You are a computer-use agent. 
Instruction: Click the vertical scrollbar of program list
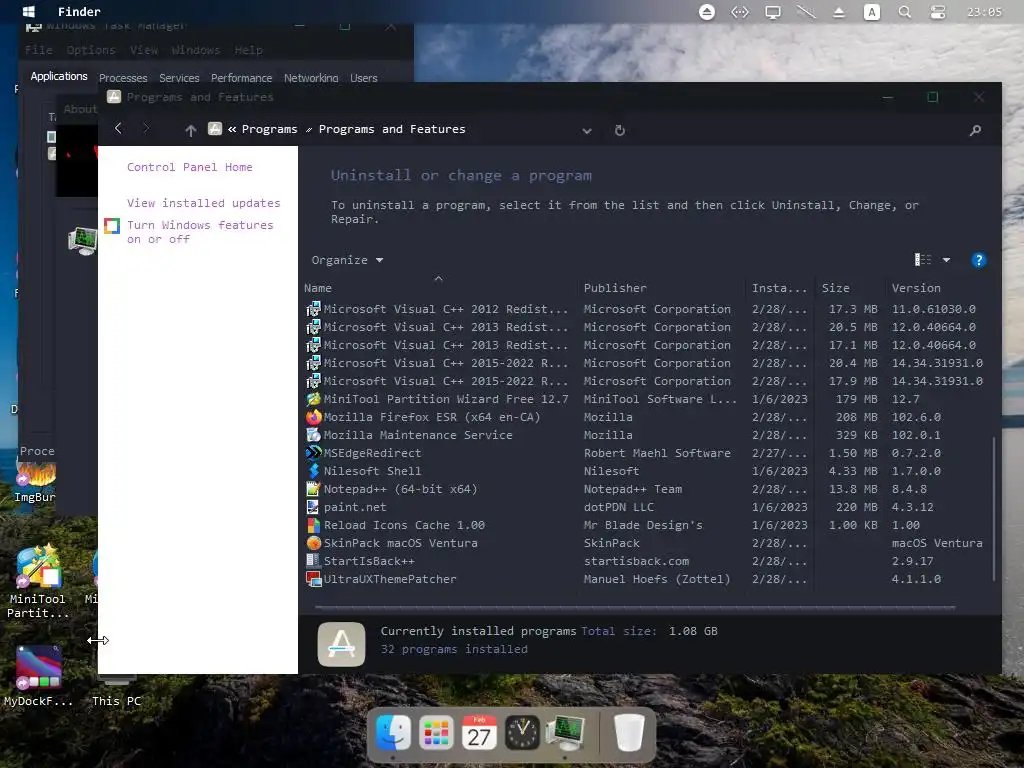coord(993,509)
